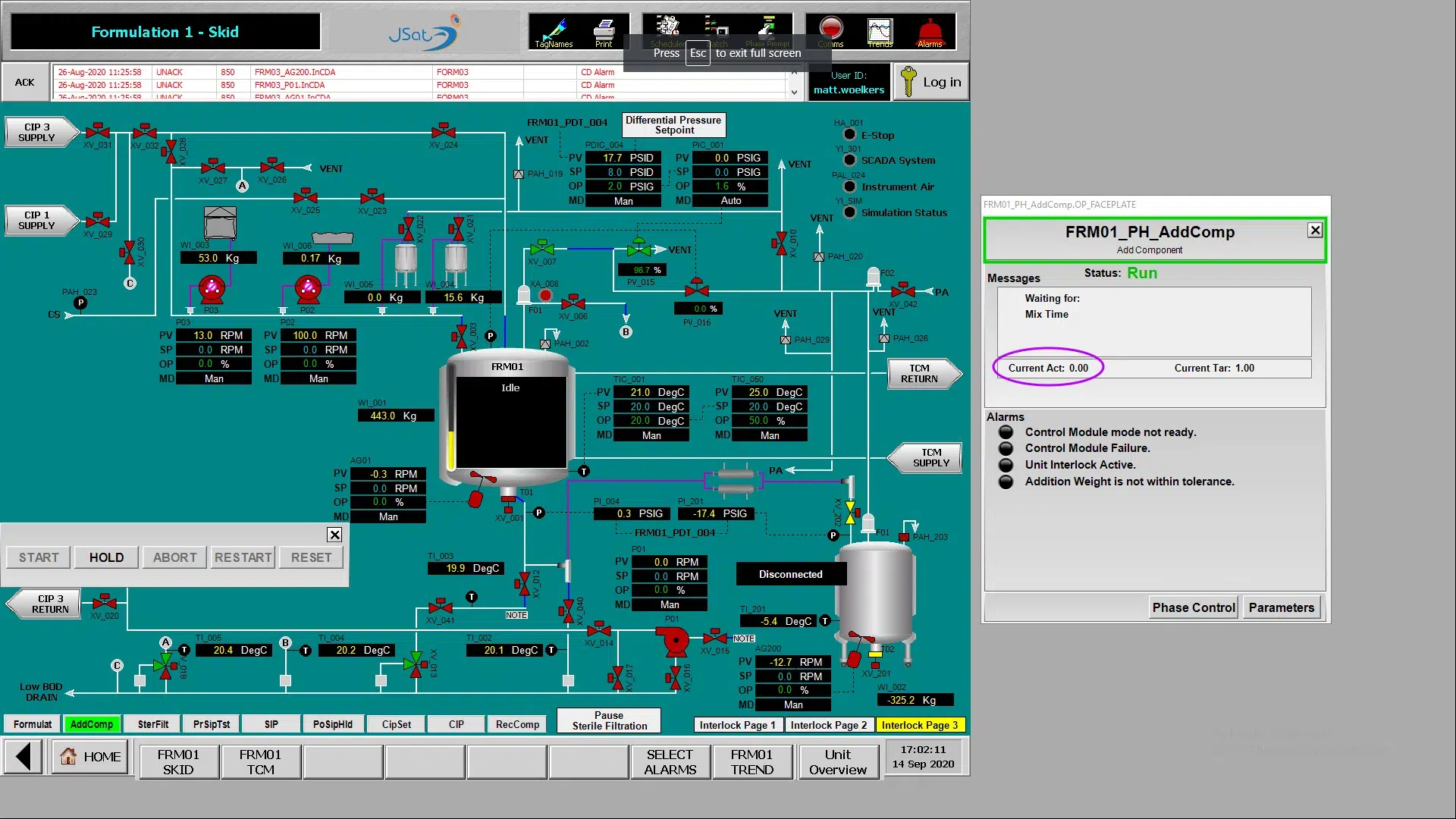Switch to the Formulat tab
The height and width of the screenshot is (819, 1456).
pyautogui.click(x=33, y=724)
